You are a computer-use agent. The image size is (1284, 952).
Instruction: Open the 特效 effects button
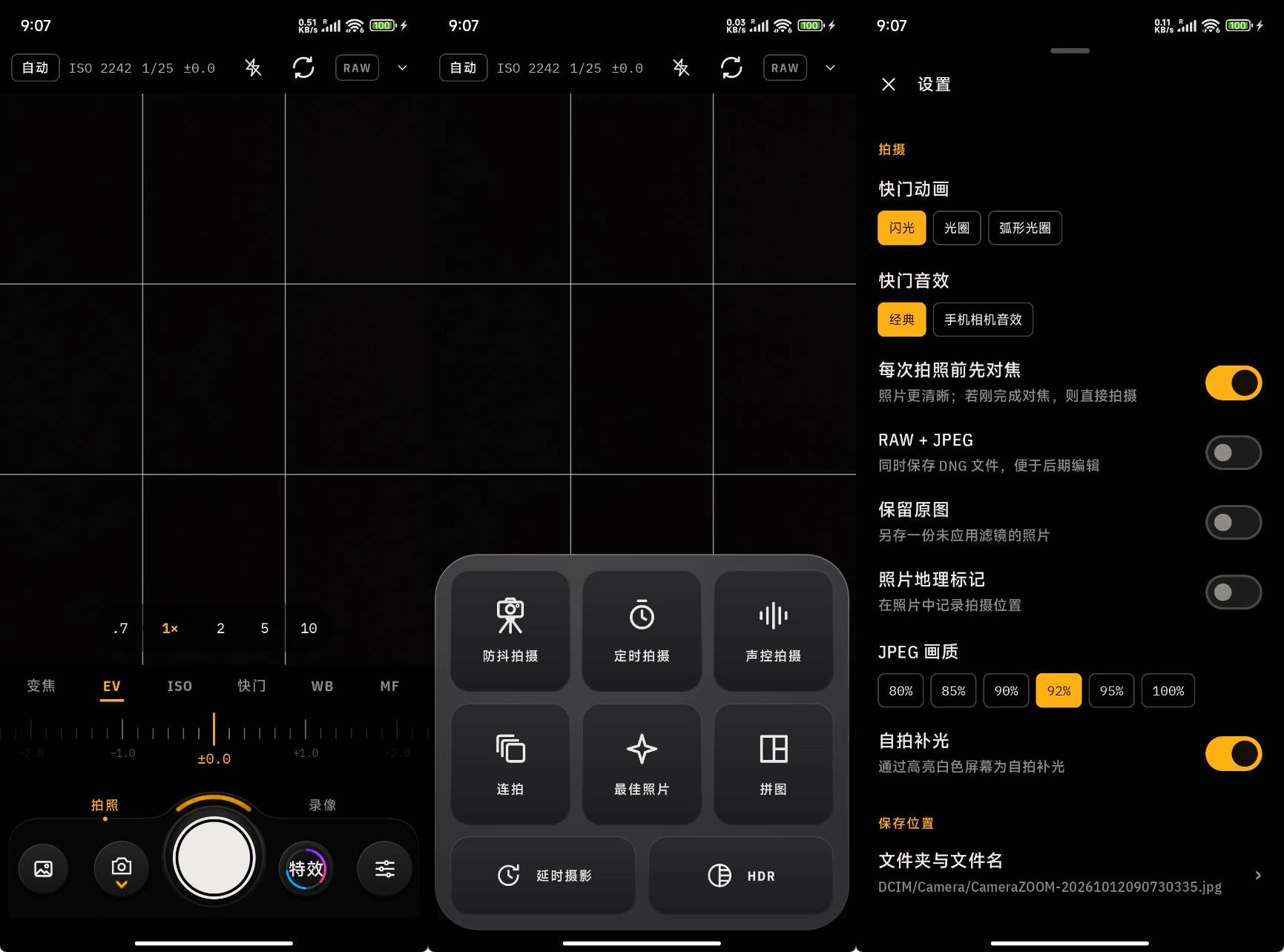tap(306, 868)
